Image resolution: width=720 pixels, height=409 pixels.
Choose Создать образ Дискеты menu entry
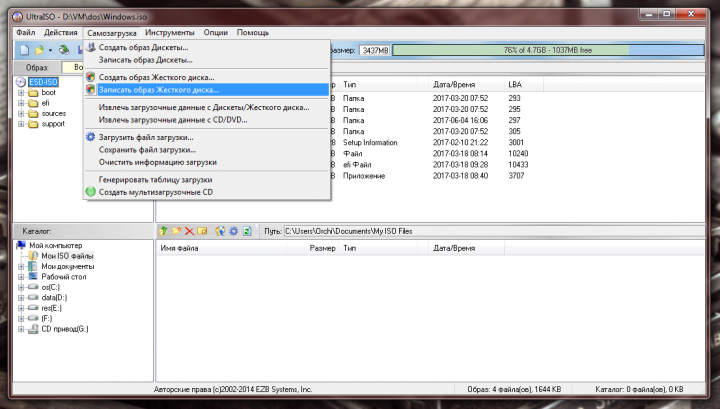[207, 47]
